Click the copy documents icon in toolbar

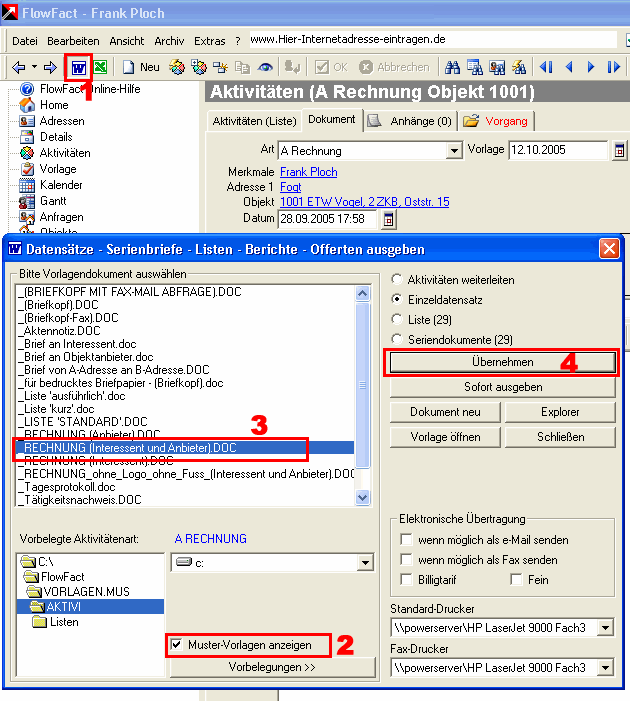(242, 68)
